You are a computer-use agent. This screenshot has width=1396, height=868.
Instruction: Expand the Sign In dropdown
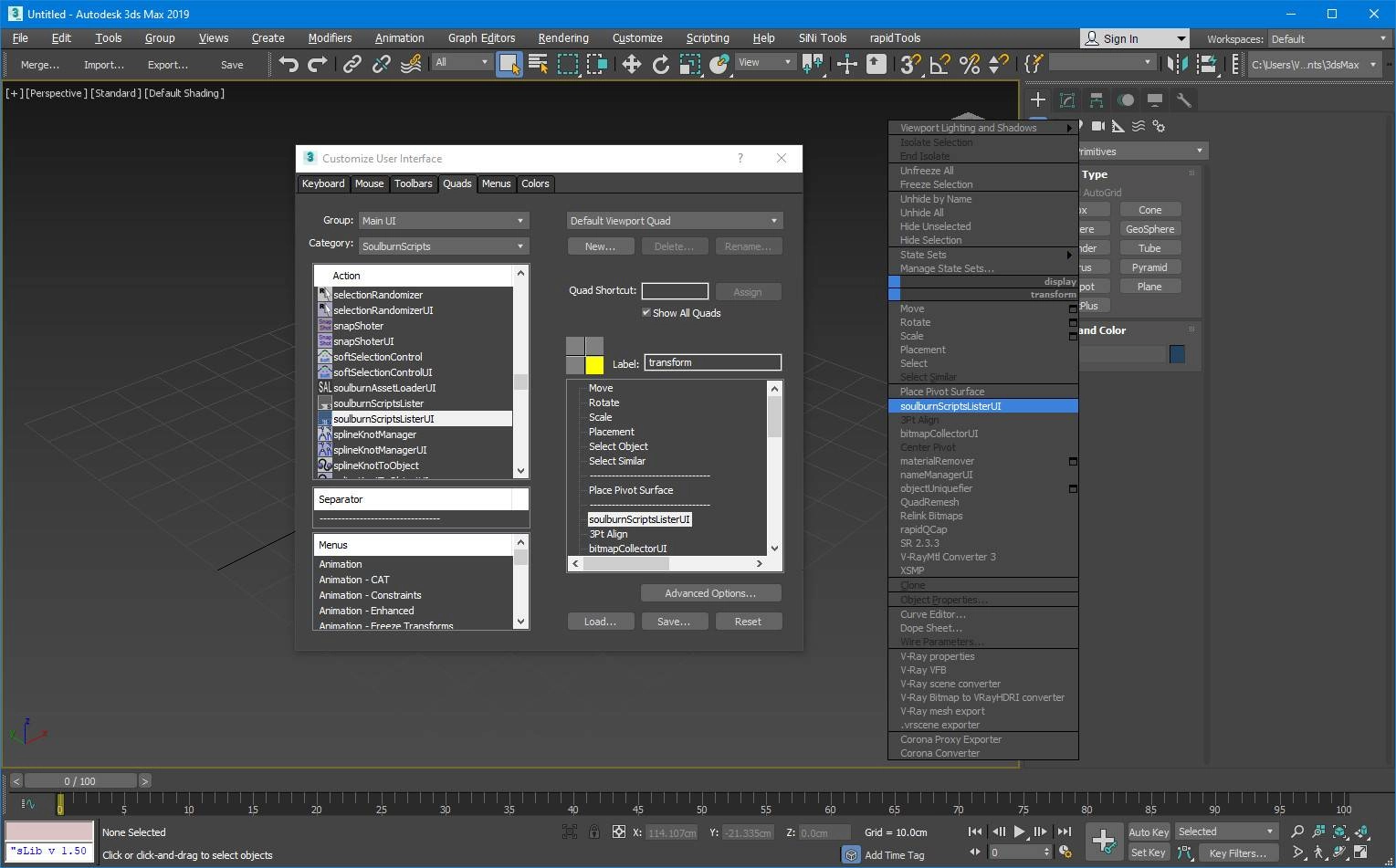[x=1181, y=39]
